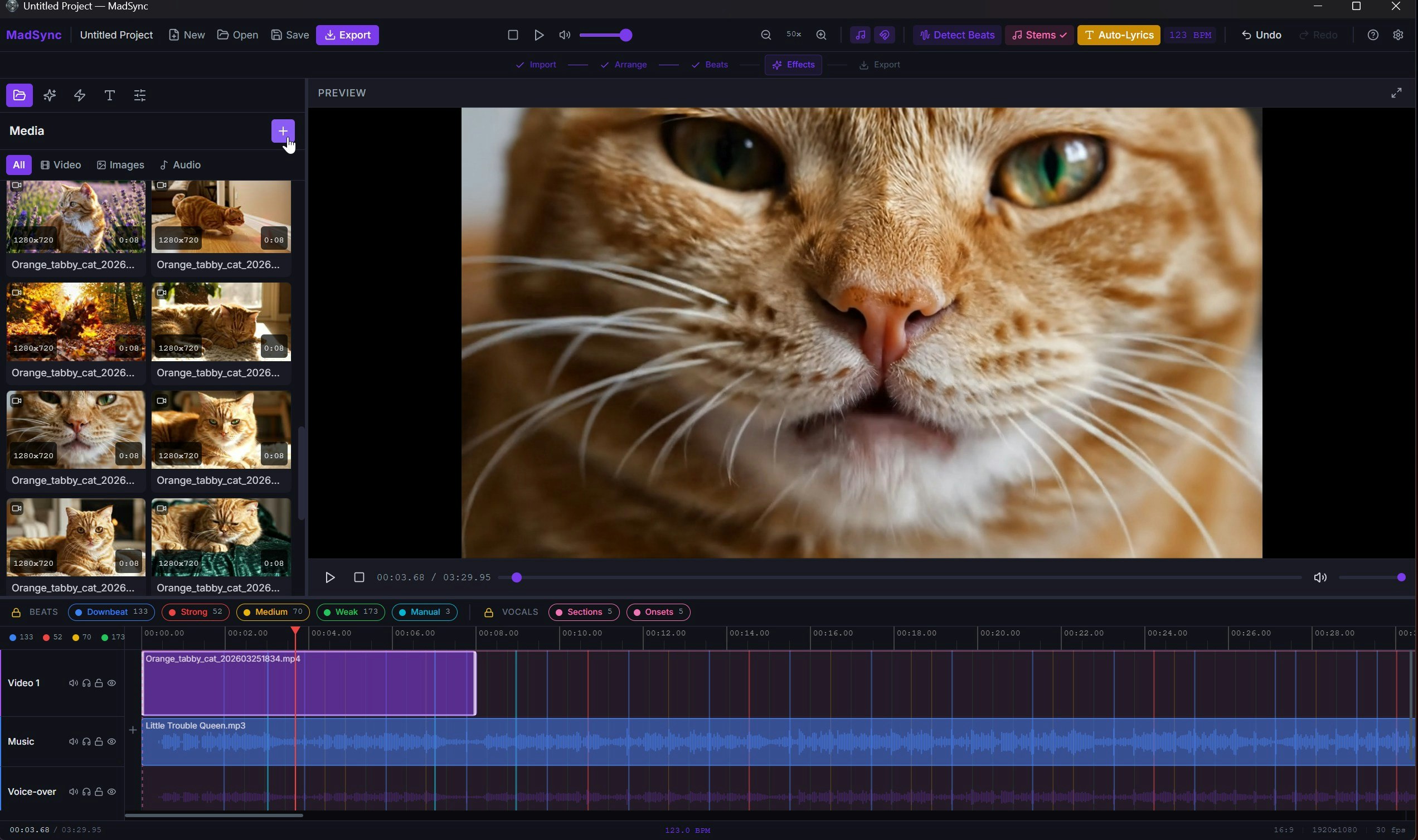Open the Text tool panel

click(x=109, y=95)
